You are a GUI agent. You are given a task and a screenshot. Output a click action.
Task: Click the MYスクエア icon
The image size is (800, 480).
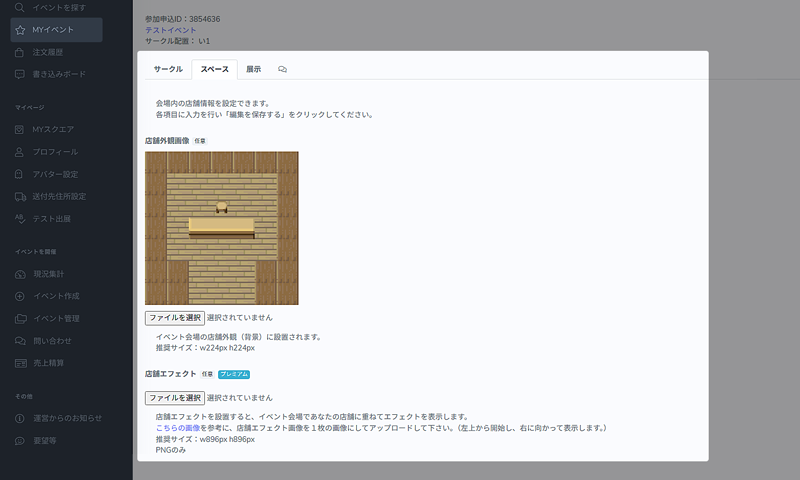click(20, 129)
